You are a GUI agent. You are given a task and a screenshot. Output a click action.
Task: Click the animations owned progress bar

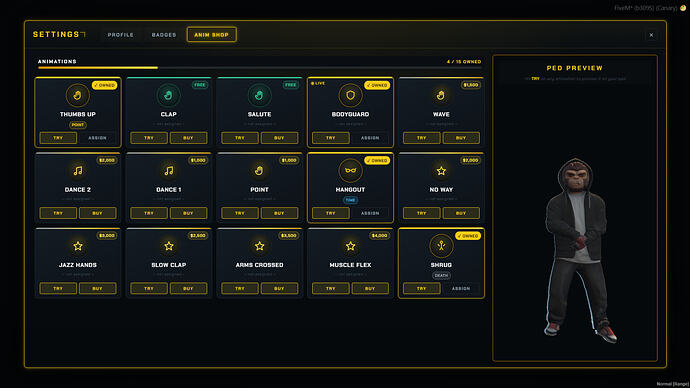pyautogui.click(x=260, y=68)
